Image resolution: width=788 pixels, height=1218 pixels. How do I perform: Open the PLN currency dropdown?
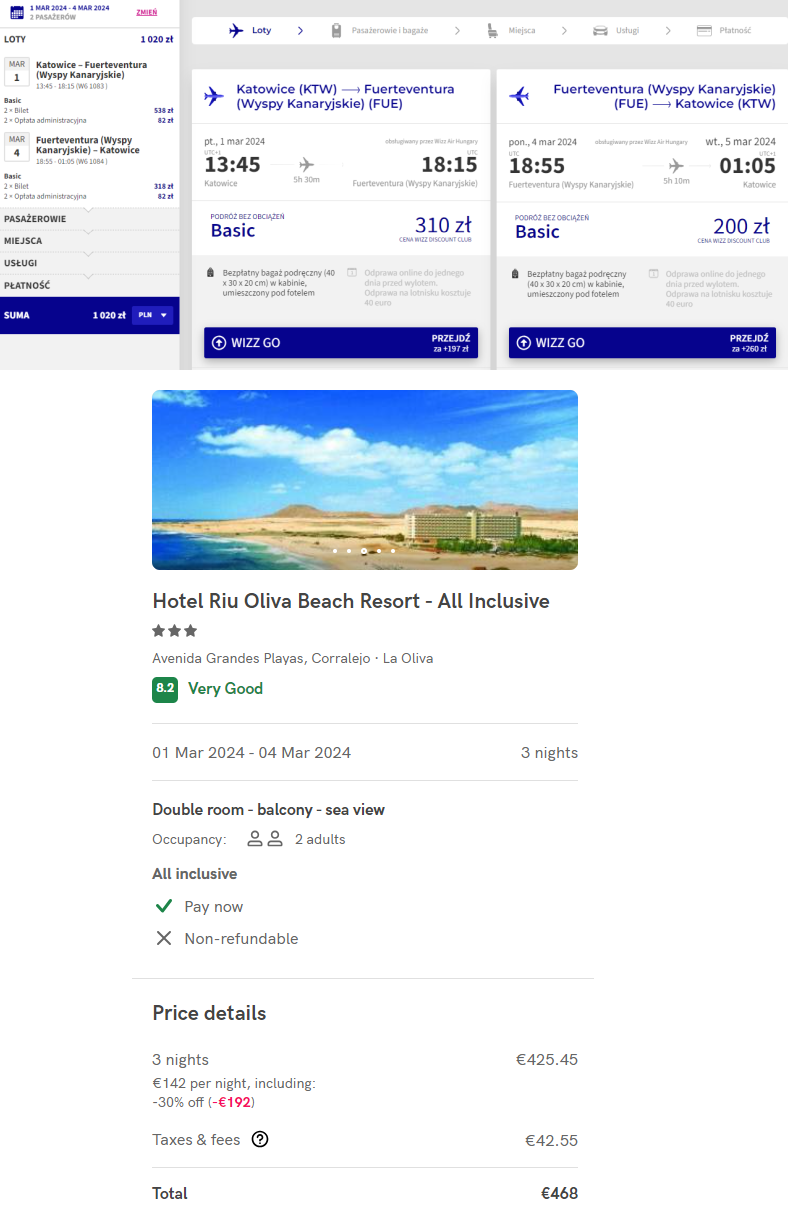[x=153, y=315]
